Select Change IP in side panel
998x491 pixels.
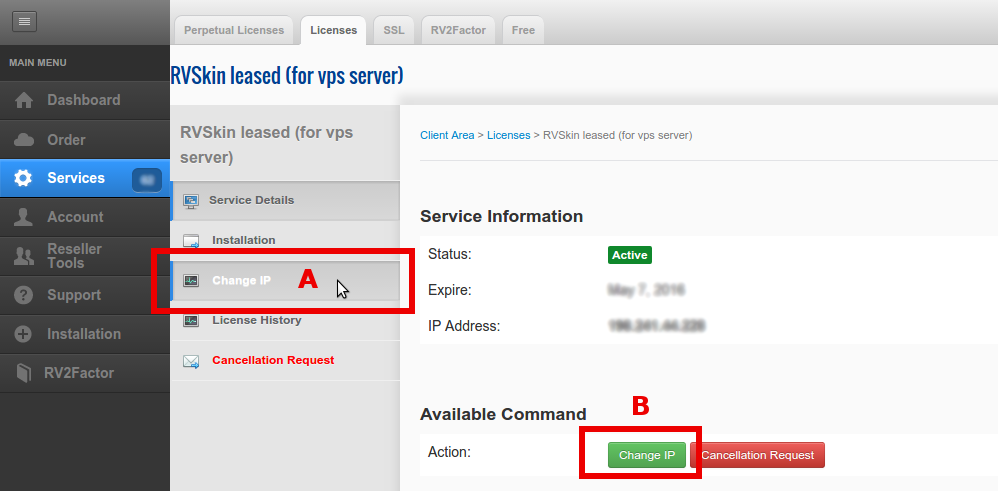(x=285, y=280)
